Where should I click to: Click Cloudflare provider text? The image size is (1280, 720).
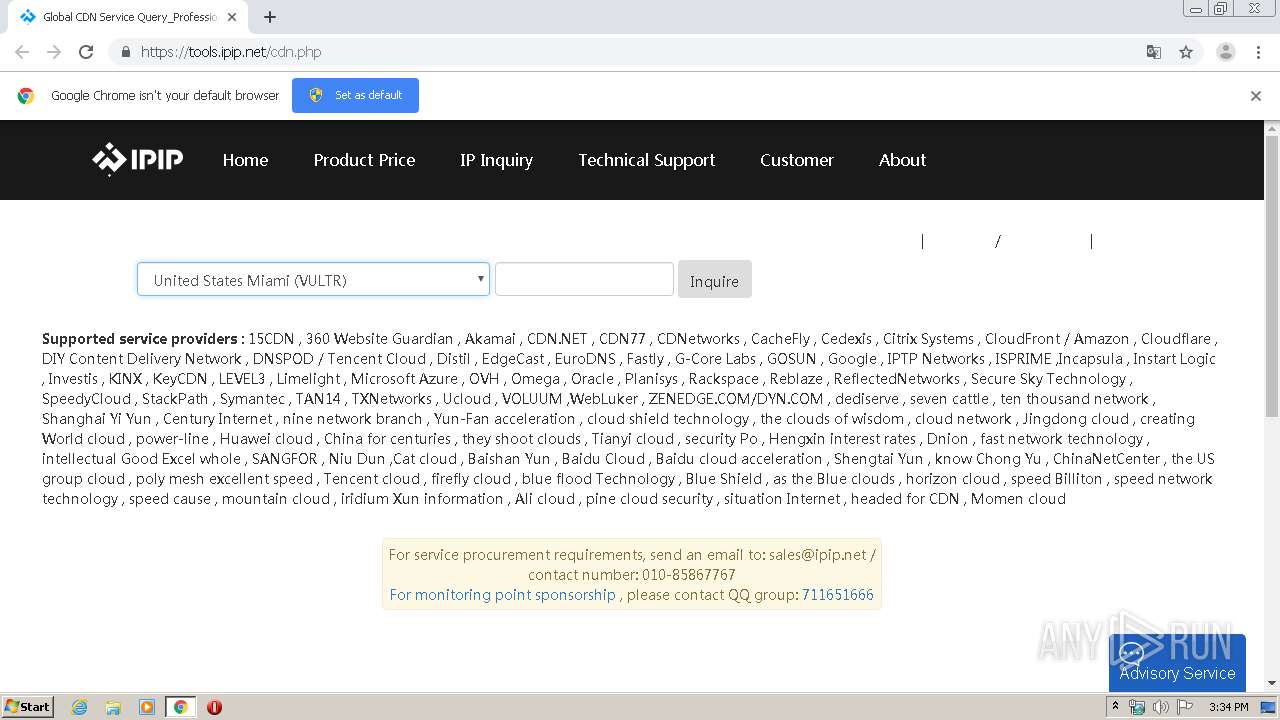(1176, 339)
